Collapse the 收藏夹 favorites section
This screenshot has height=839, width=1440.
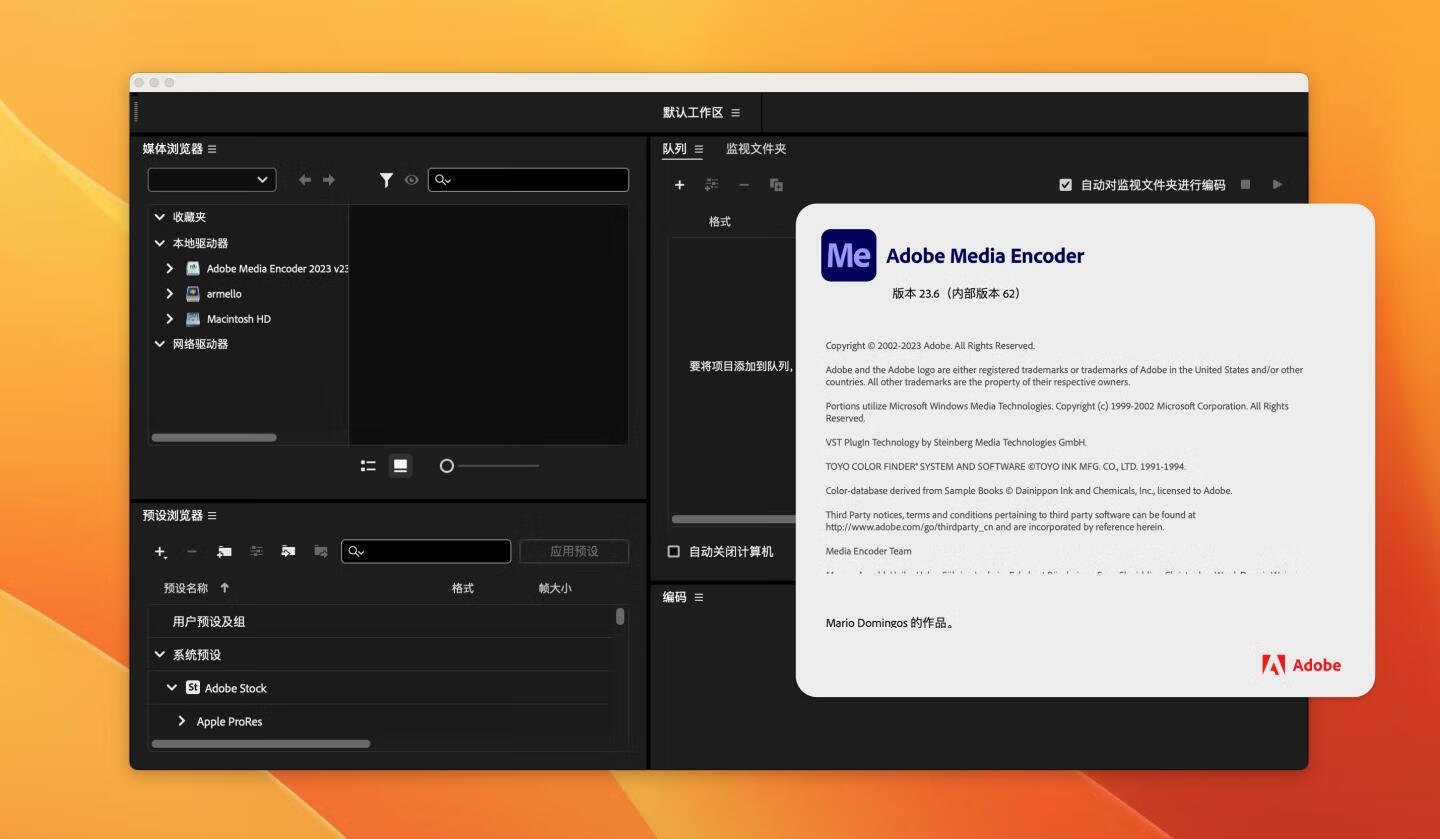(160, 217)
